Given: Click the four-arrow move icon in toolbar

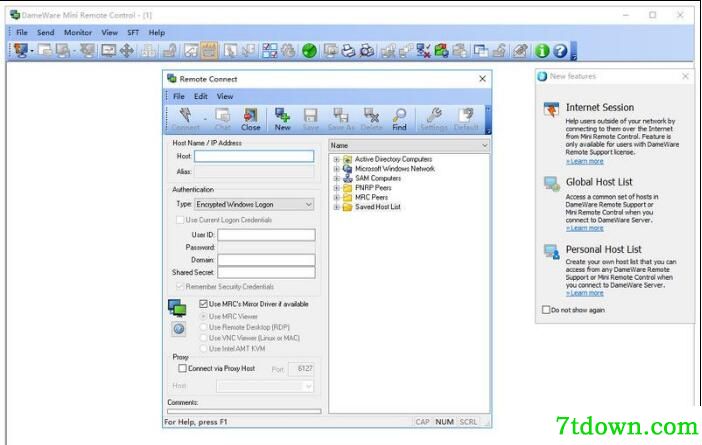Looking at the screenshot, I should click(x=127, y=51).
